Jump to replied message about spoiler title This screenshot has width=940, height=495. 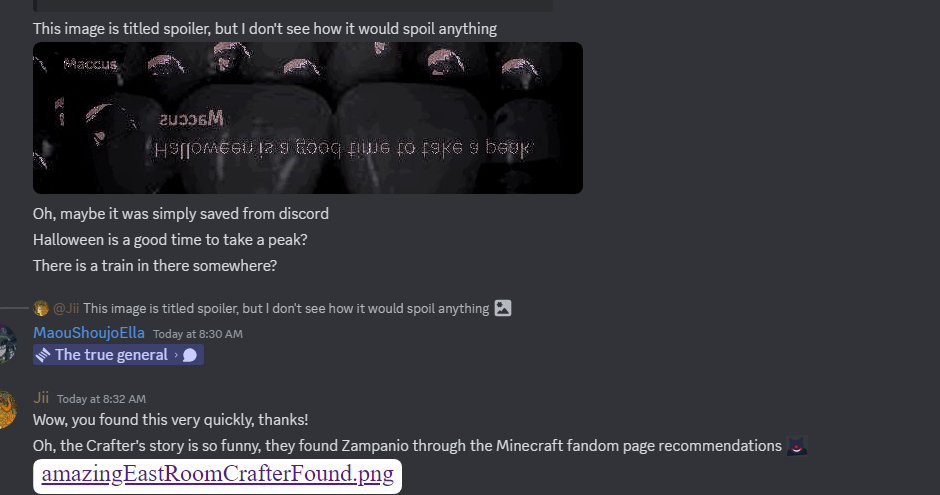(x=286, y=308)
